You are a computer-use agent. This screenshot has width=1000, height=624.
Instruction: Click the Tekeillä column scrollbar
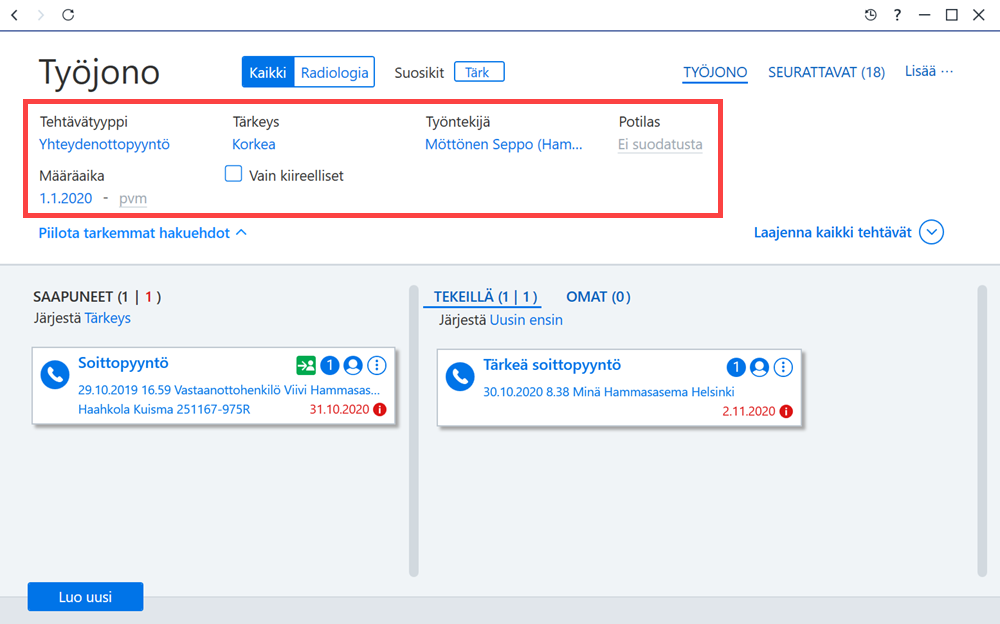click(x=982, y=431)
